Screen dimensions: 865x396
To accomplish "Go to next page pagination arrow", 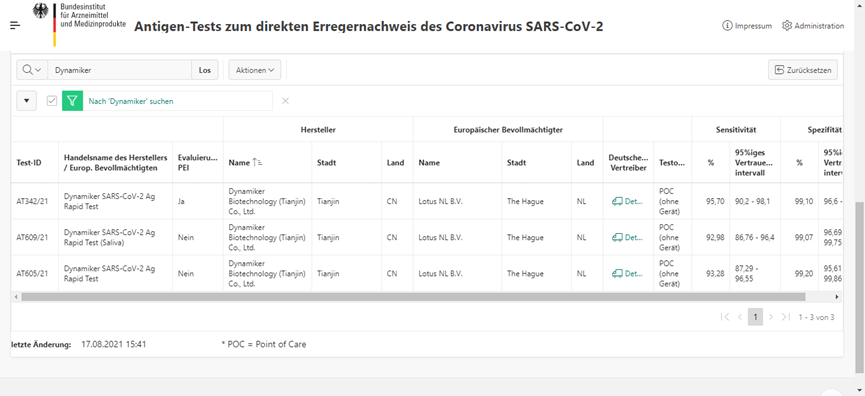I will [771, 317].
